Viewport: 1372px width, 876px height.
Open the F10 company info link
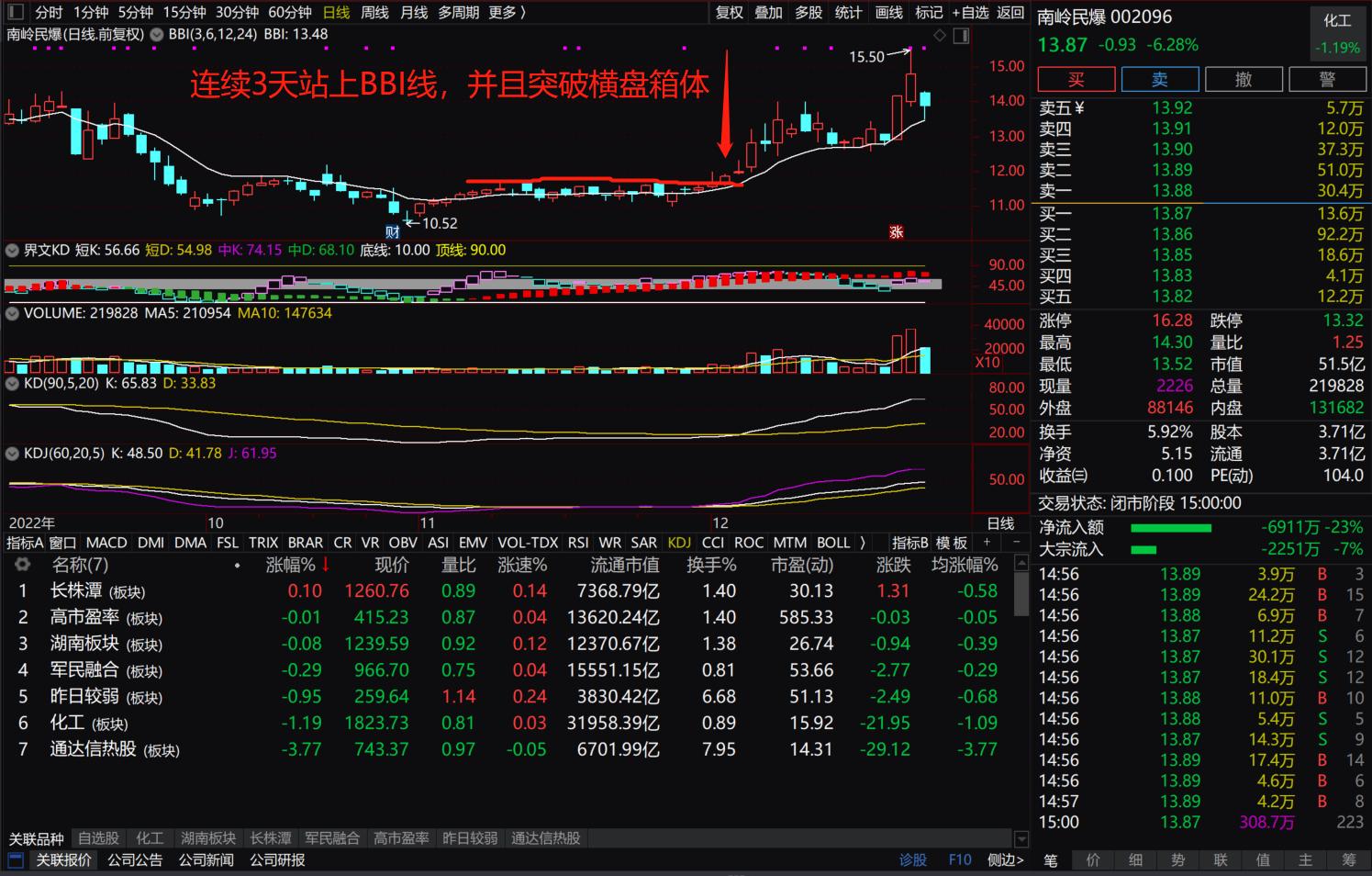960,860
